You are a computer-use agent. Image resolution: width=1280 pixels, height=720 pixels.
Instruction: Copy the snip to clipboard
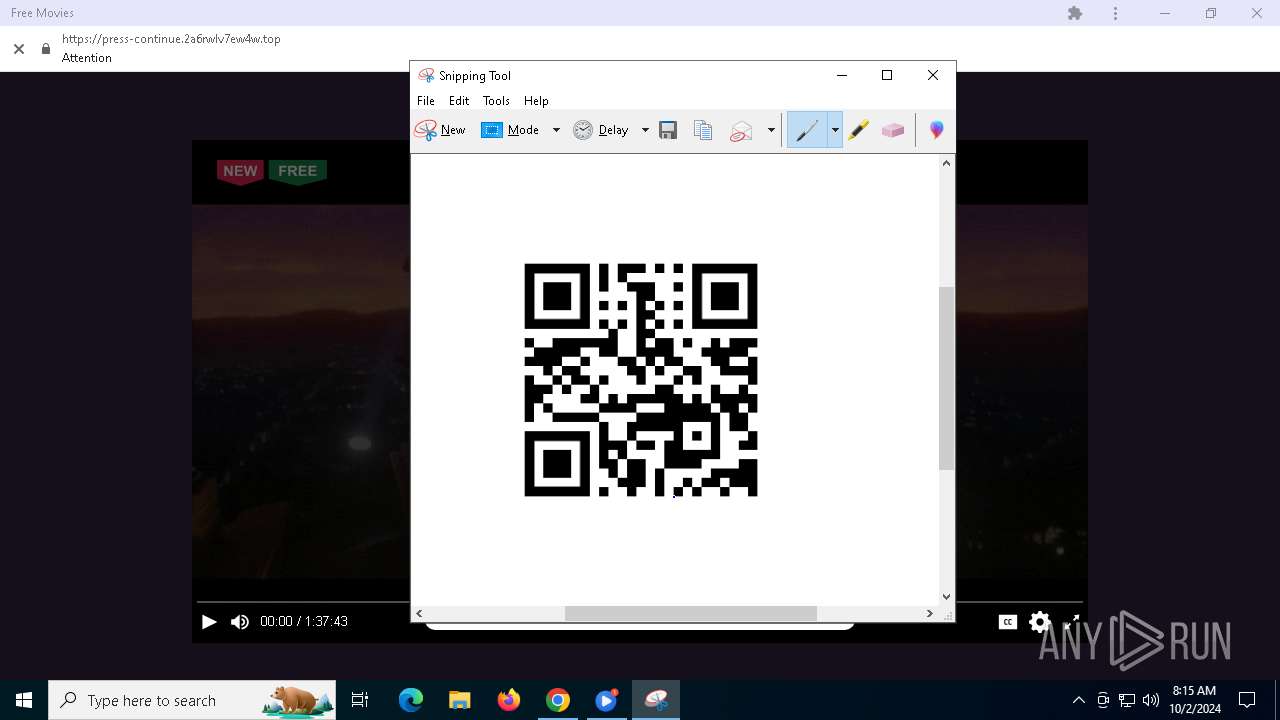click(x=703, y=130)
